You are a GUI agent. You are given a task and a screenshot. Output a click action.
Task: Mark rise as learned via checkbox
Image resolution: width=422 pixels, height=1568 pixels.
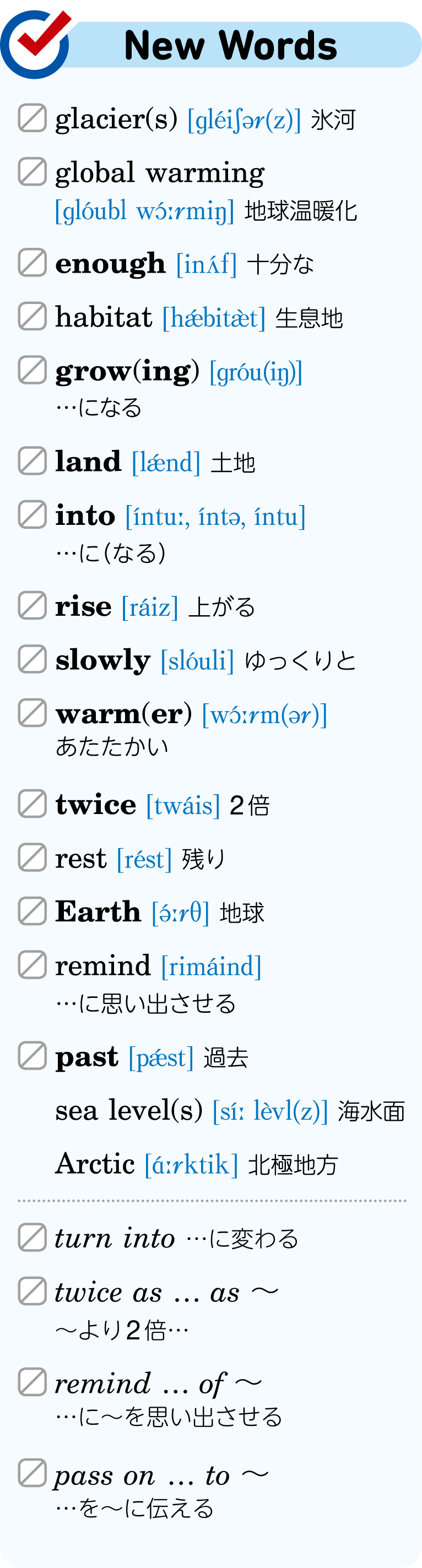33,605
